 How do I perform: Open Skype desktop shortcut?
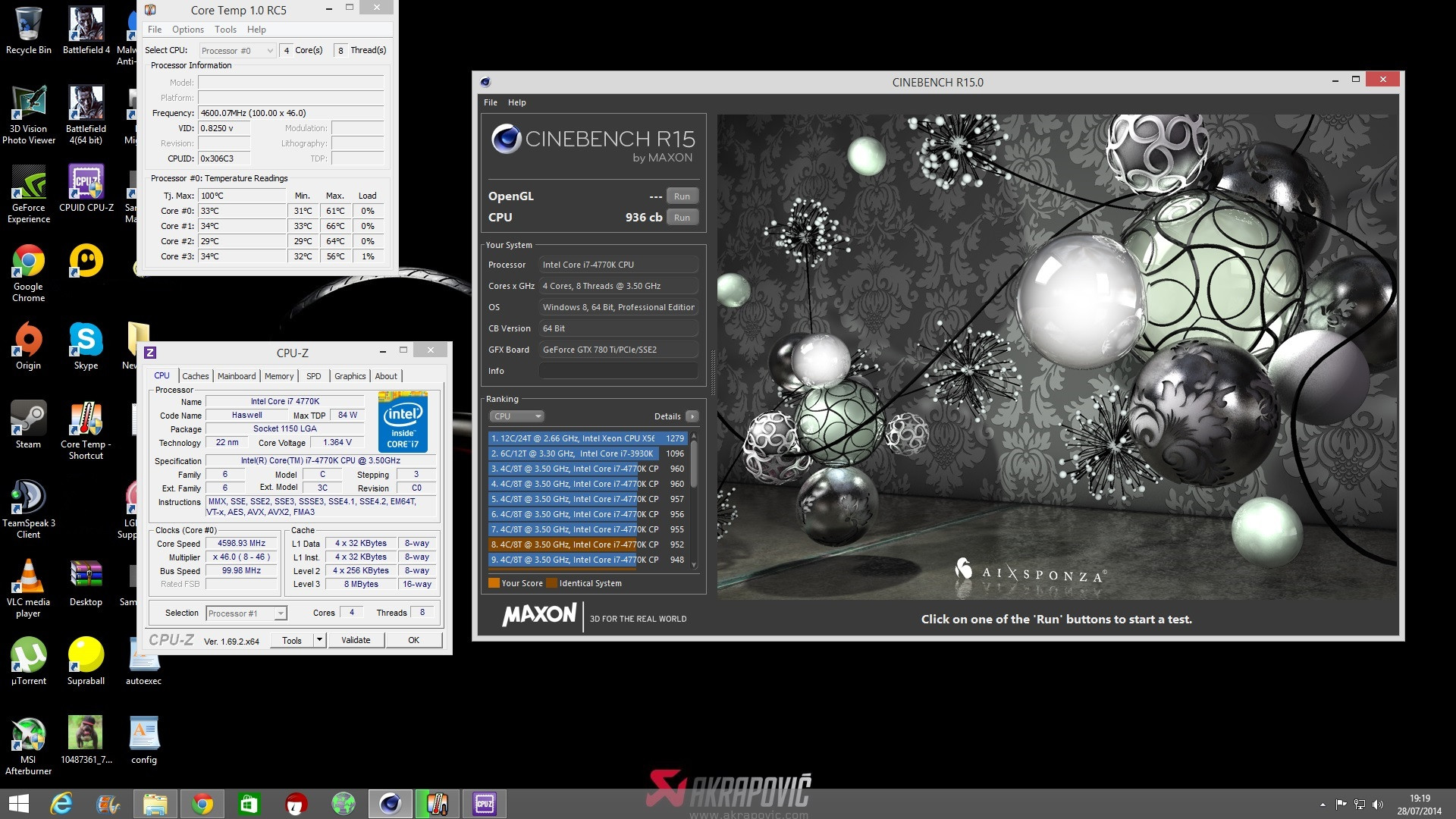[86, 345]
